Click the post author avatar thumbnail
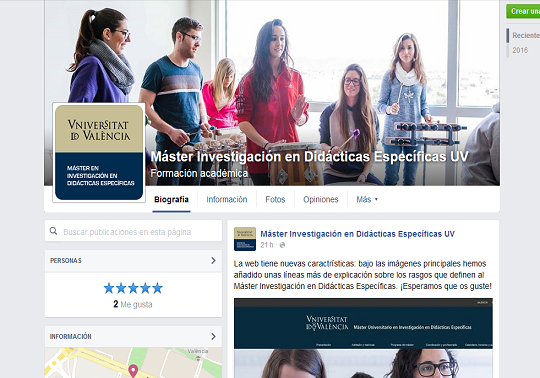Screen dimensions: 540x378 [x=245, y=239]
